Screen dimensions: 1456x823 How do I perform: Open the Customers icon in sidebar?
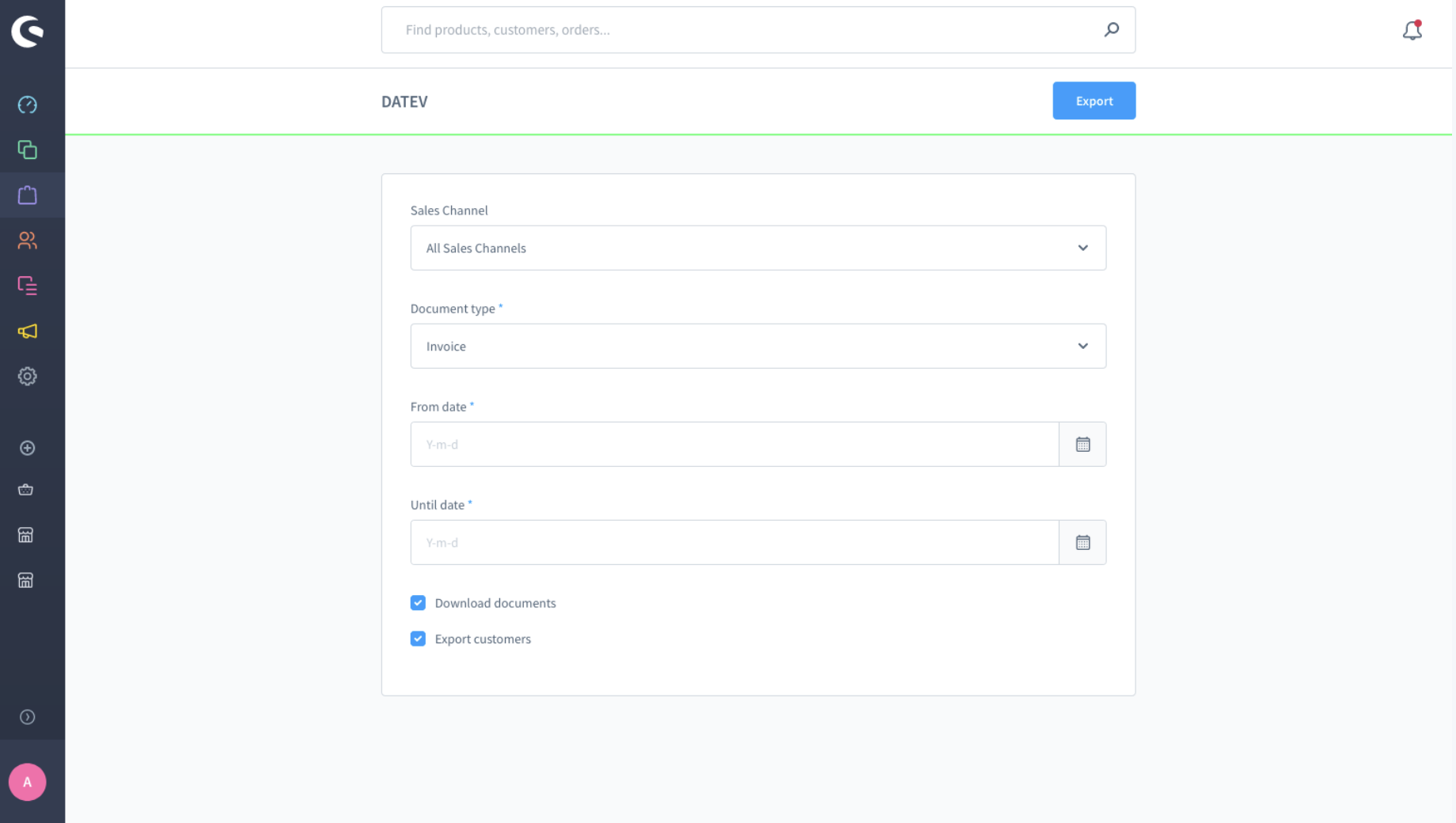[x=28, y=241]
